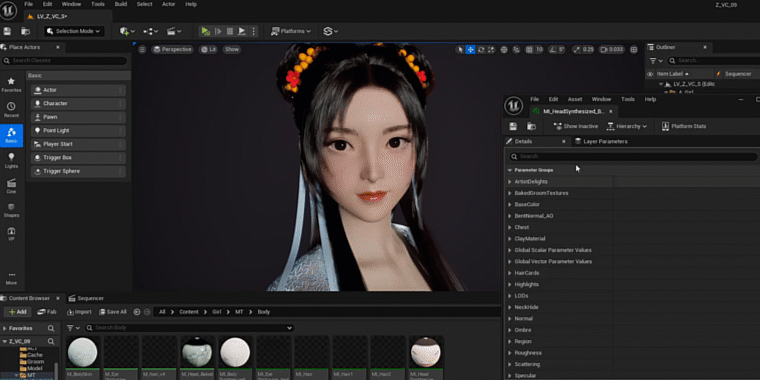The height and width of the screenshot is (380, 760).
Task: Click Save All in the Content Browser
Action: (112, 312)
